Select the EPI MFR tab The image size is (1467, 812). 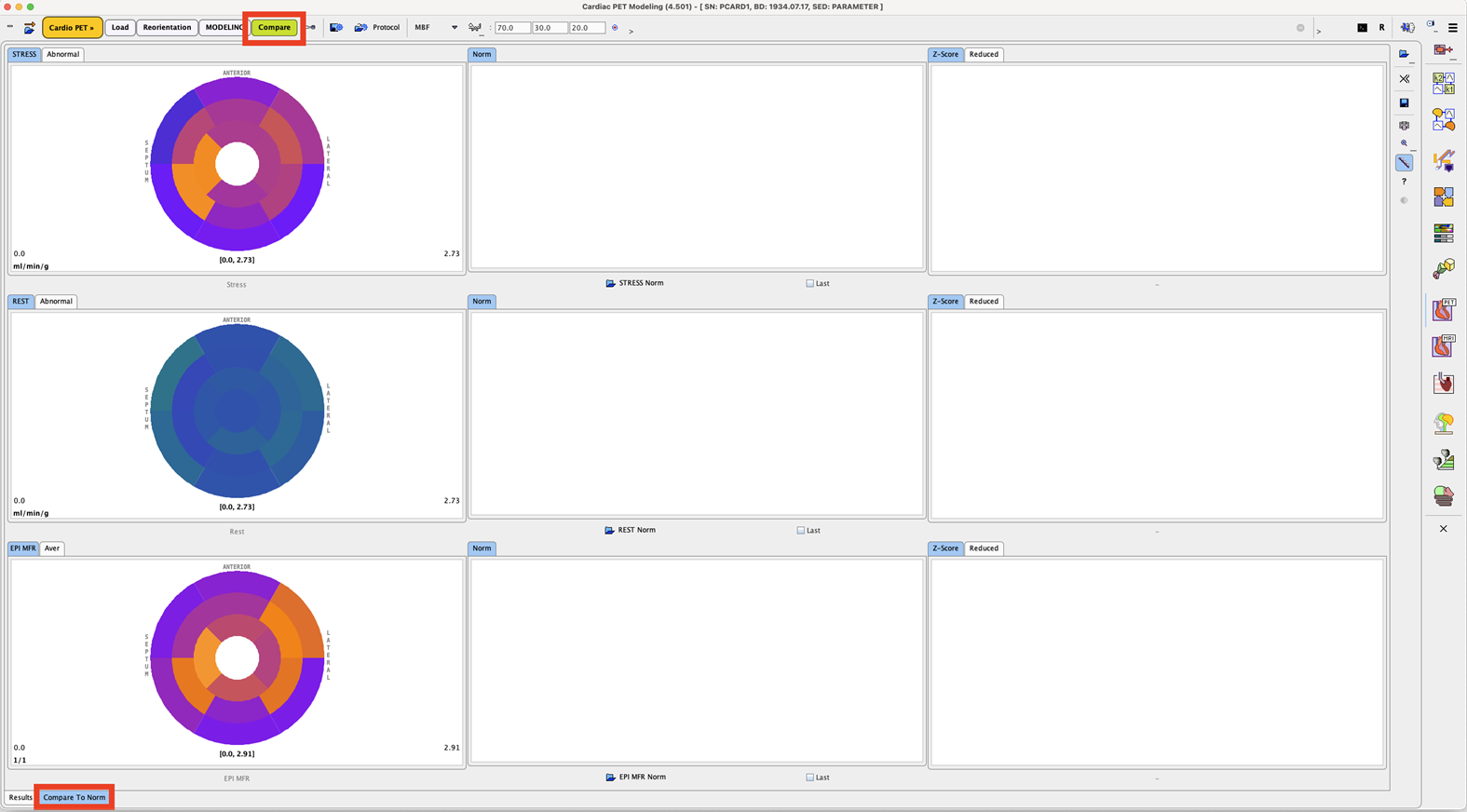[x=23, y=548]
